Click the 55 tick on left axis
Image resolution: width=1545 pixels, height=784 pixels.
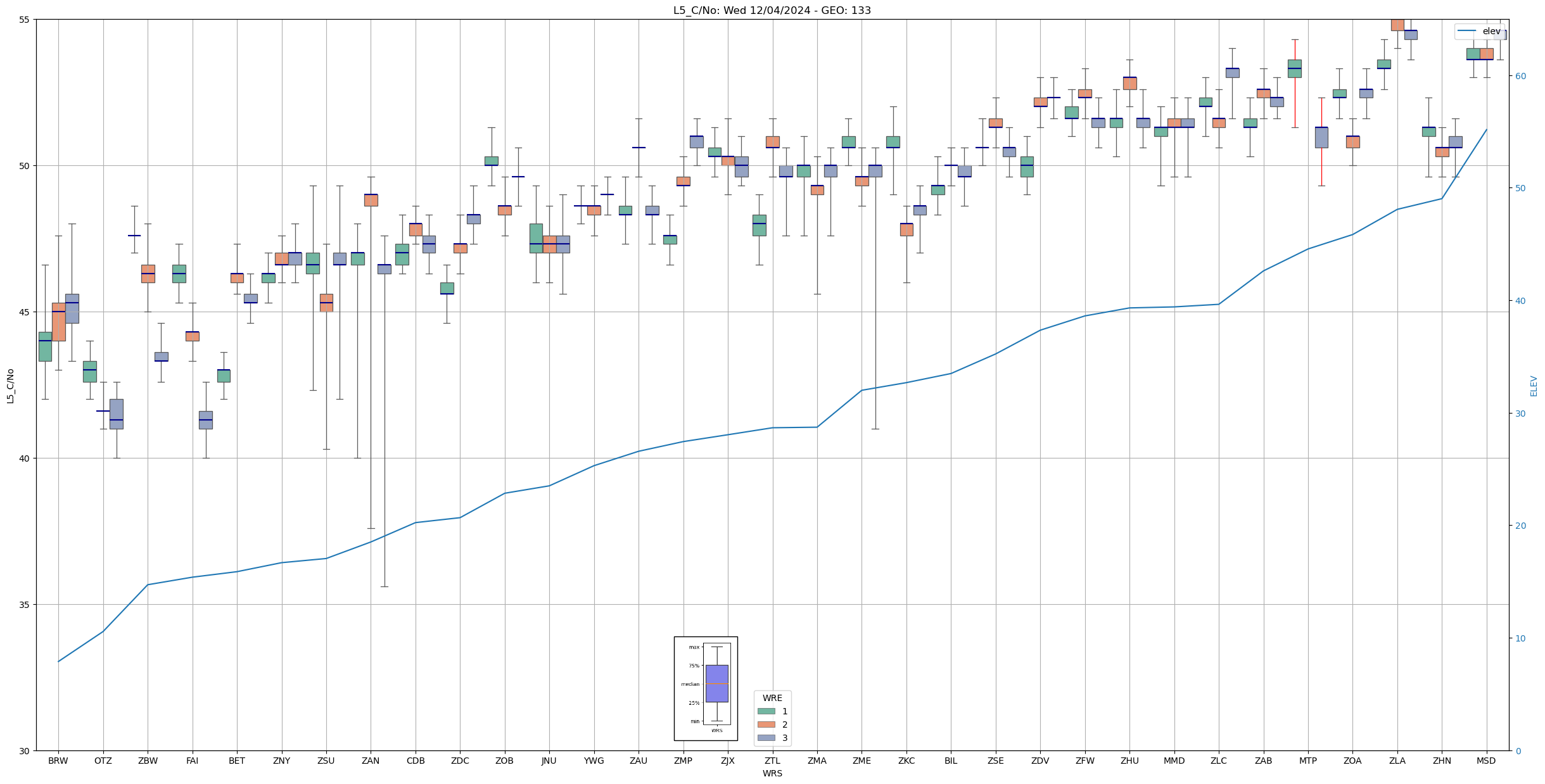[24, 20]
